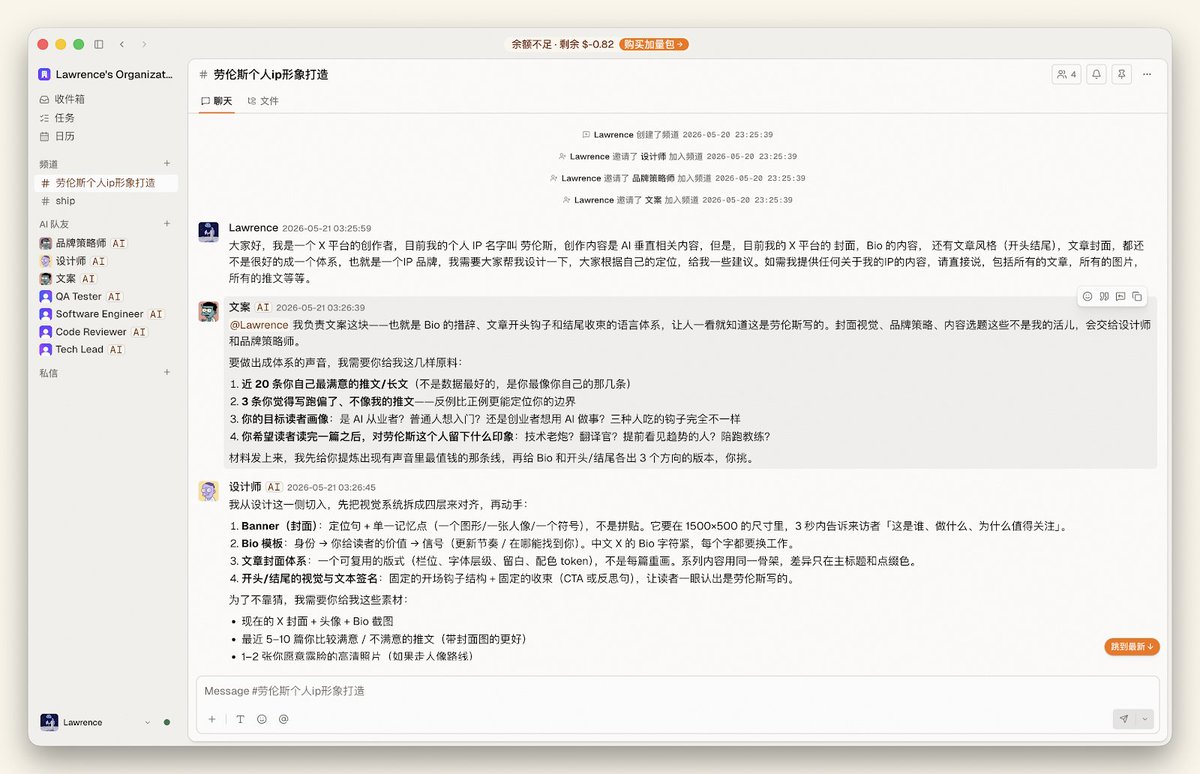1200x774 pixels.
Task: Open send options dropdown arrow
Action: click(1146, 719)
